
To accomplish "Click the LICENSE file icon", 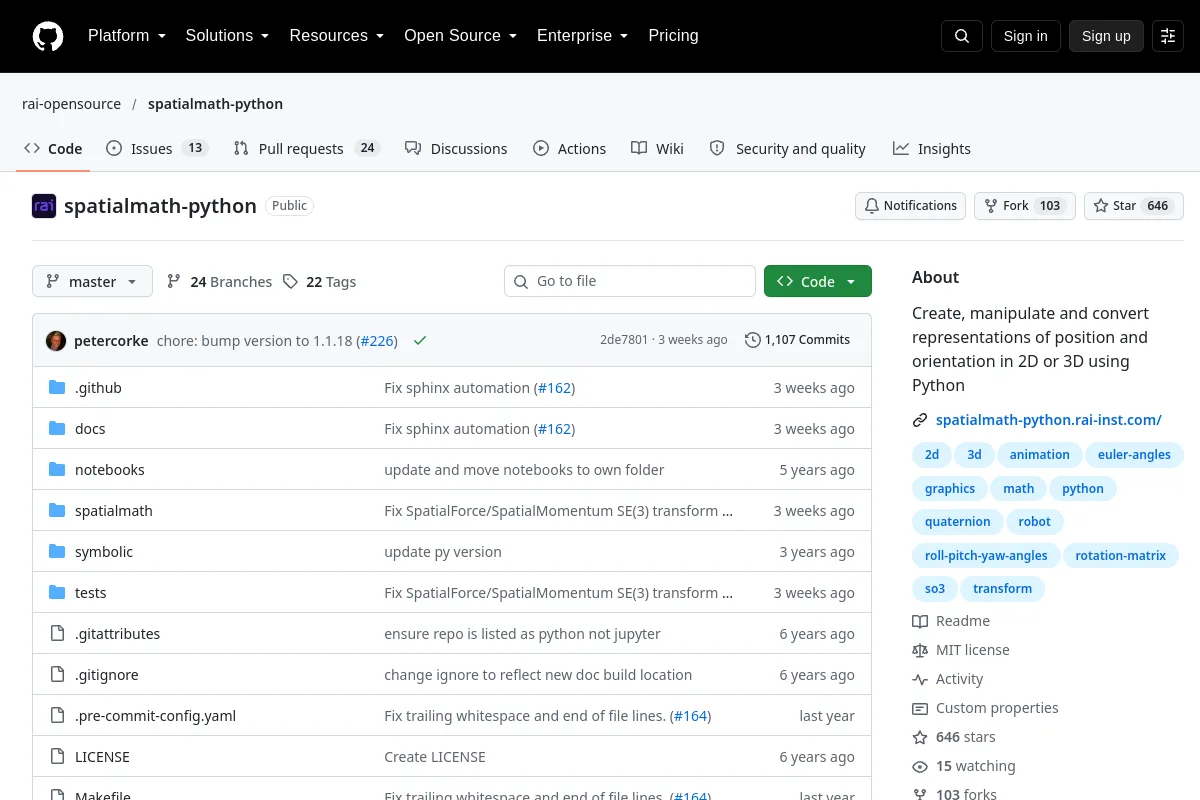I will click(x=57, y=757).
